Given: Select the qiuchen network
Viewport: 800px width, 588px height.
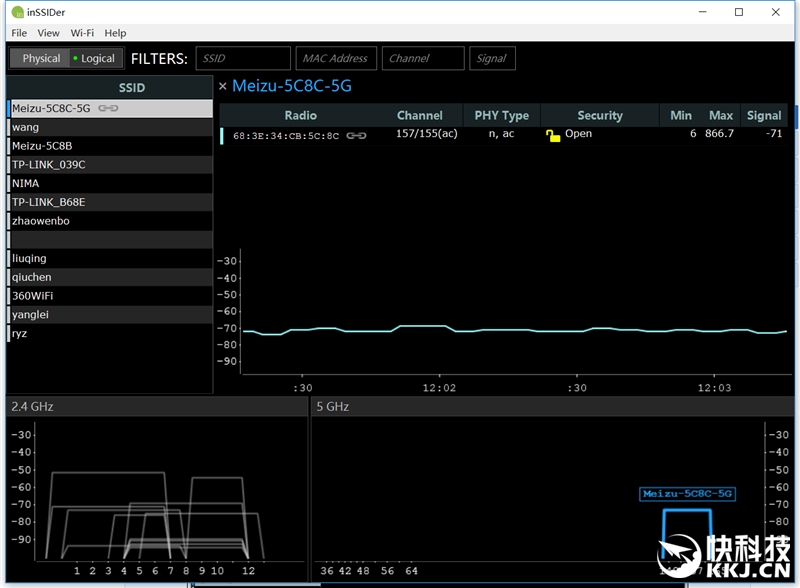Looking at the screenshot, I should [x=110, y=277].
